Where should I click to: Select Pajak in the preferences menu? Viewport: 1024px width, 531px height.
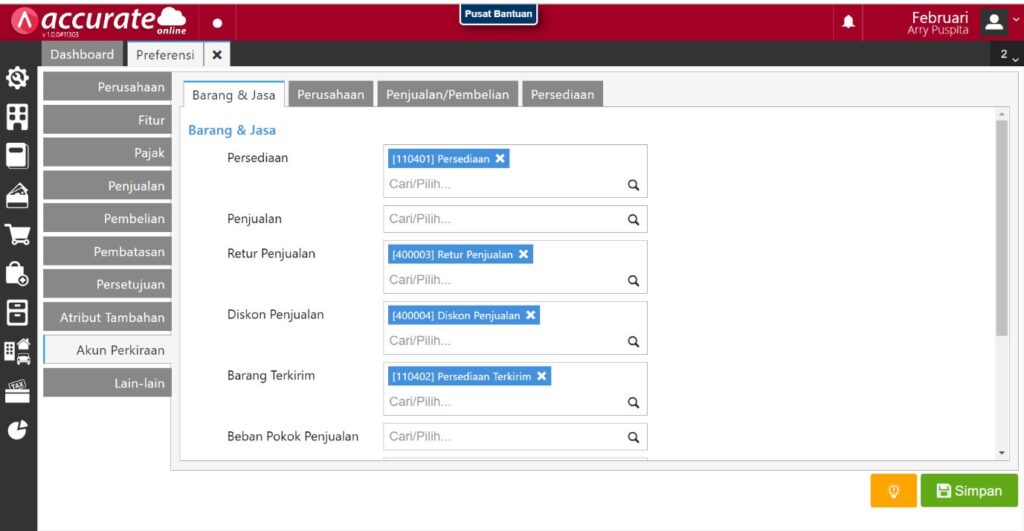(x=107, y=153)
